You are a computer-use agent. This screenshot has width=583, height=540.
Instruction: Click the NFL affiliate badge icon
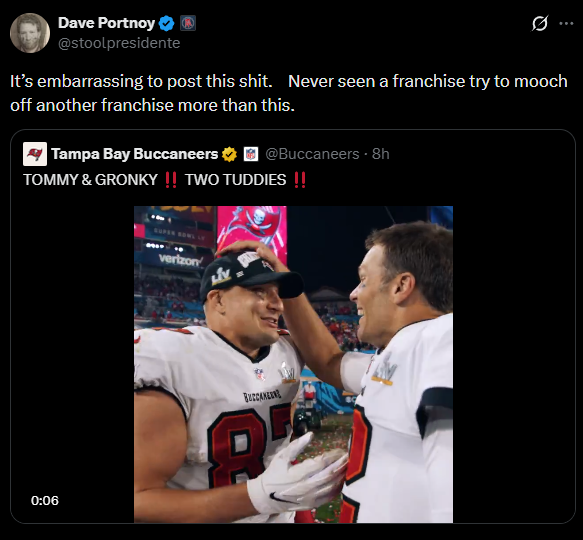tap(251, 154)
